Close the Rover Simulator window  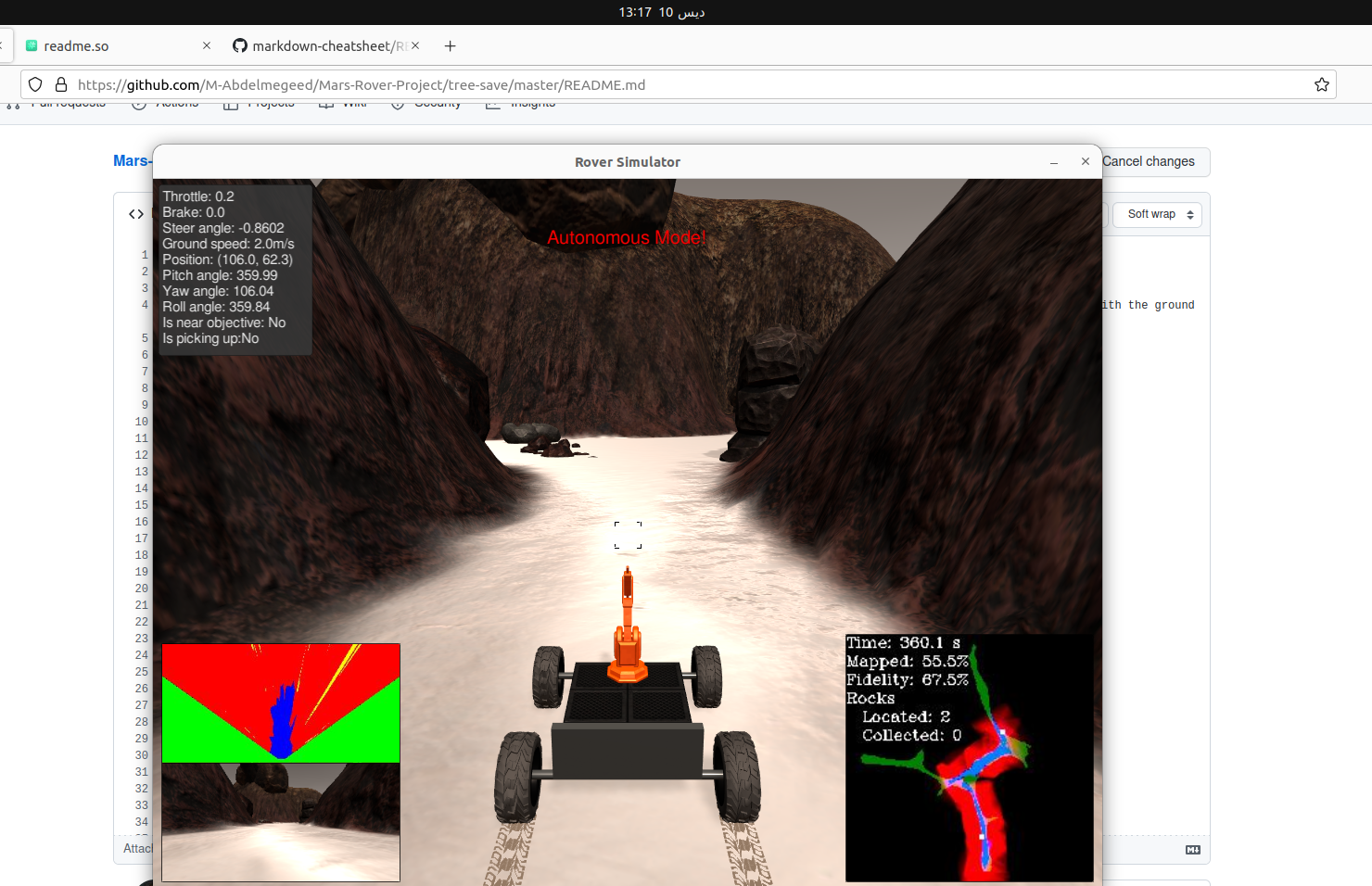[x=1086, y=161]
